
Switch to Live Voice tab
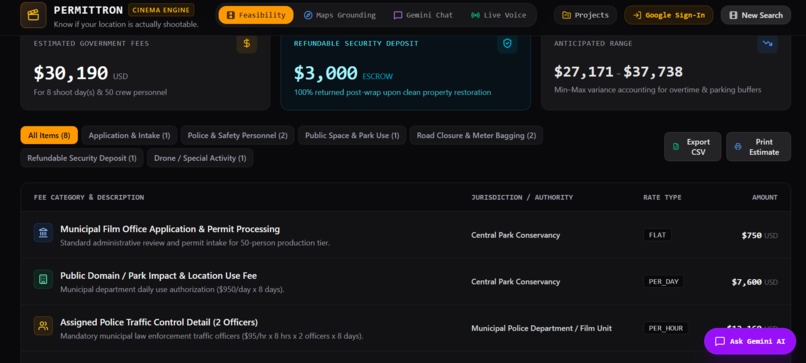click(x=499, y=15)
